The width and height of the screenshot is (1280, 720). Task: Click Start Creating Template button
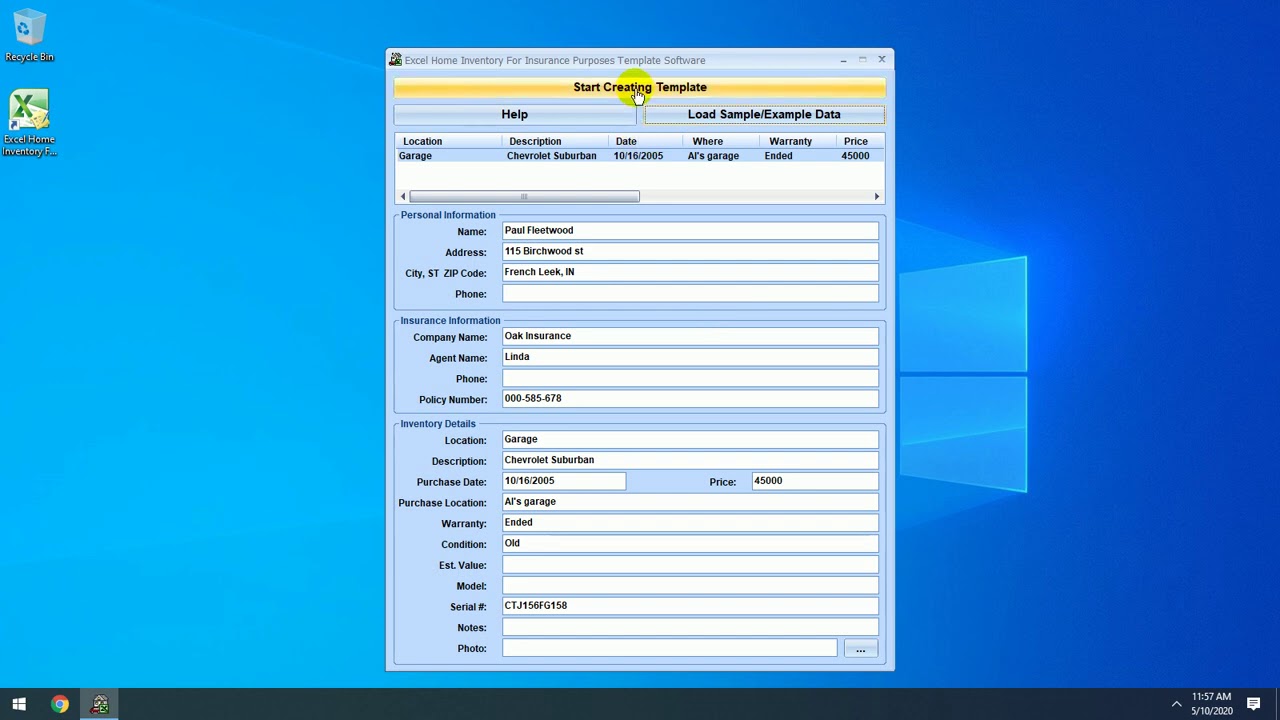tap(640, 87)
